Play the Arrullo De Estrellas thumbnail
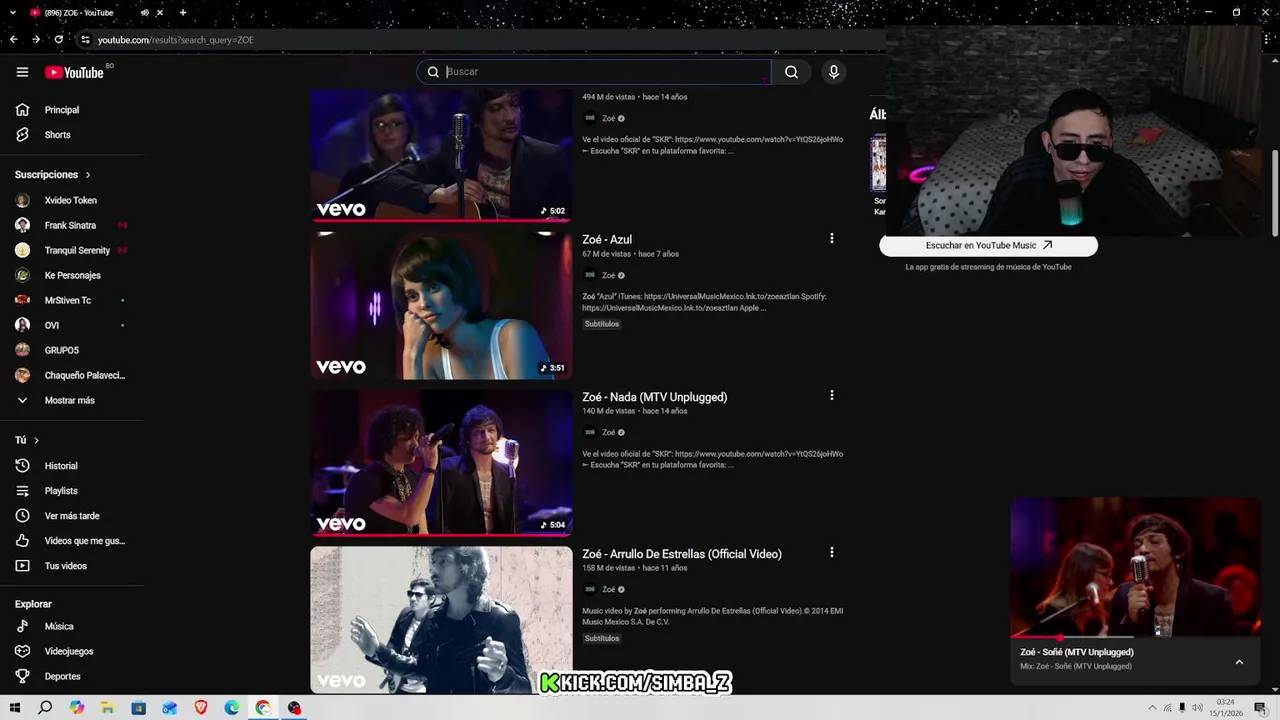The height and width of the screenshot is (720, 1280). click(x=441, y=619)
